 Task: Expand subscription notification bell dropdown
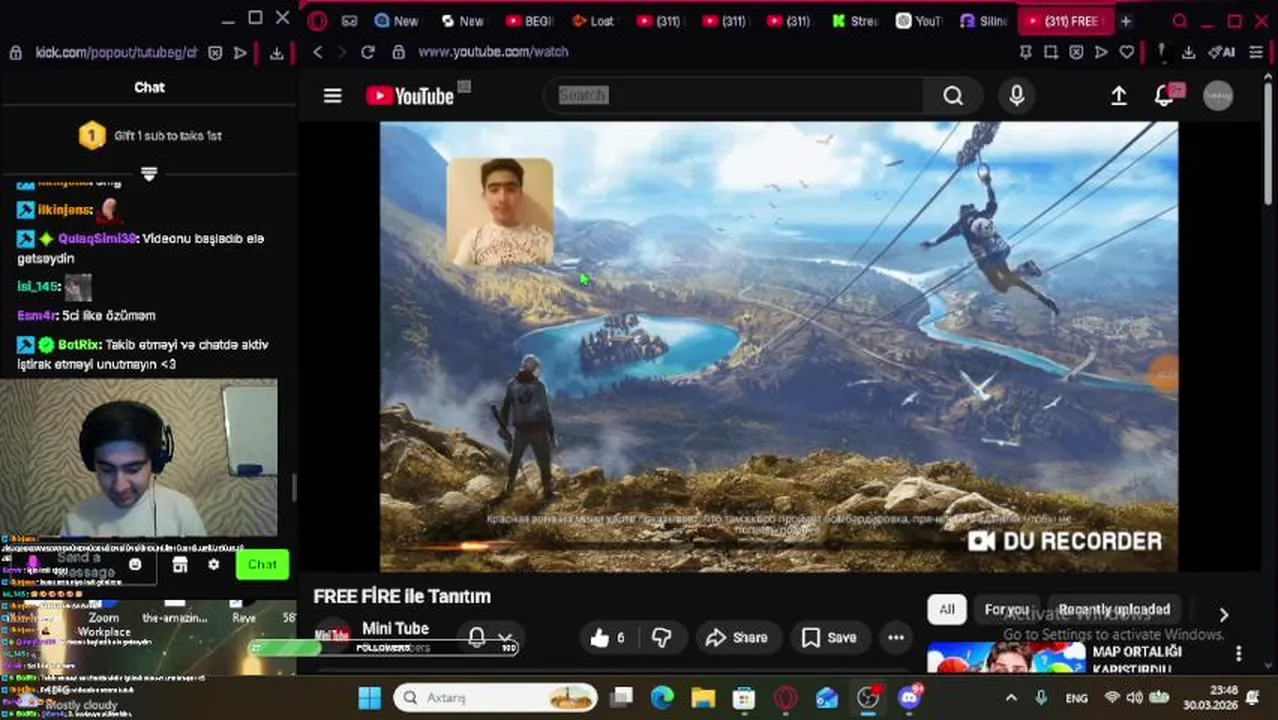coord(490,637)
